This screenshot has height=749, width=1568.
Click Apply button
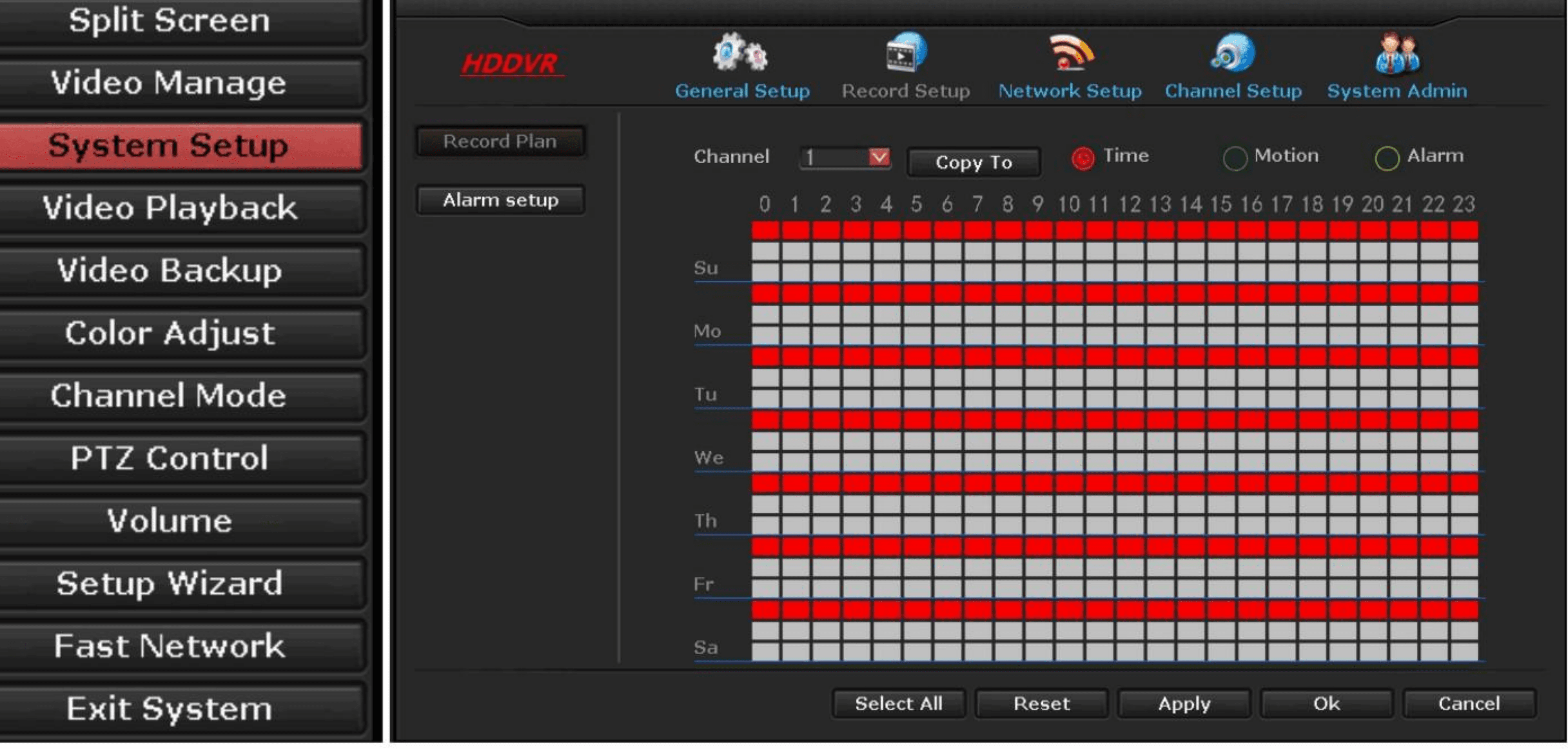pos(1184,704)
